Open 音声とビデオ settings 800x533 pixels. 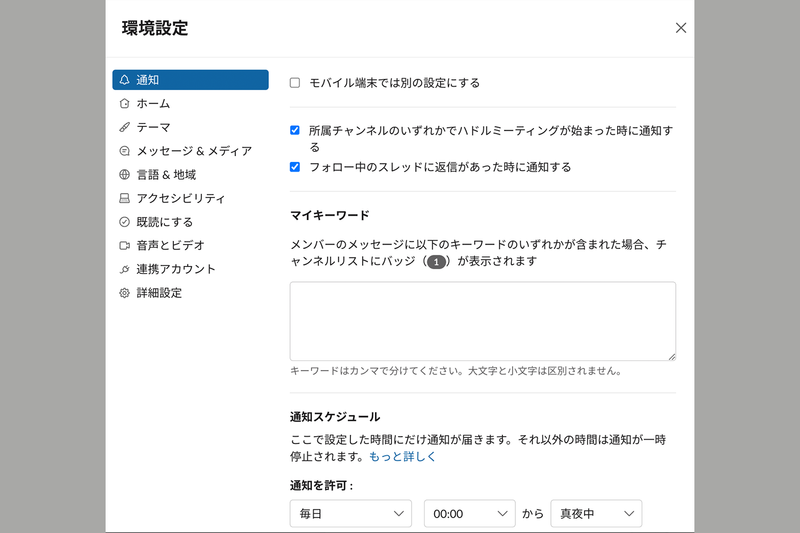coord(190,245)
